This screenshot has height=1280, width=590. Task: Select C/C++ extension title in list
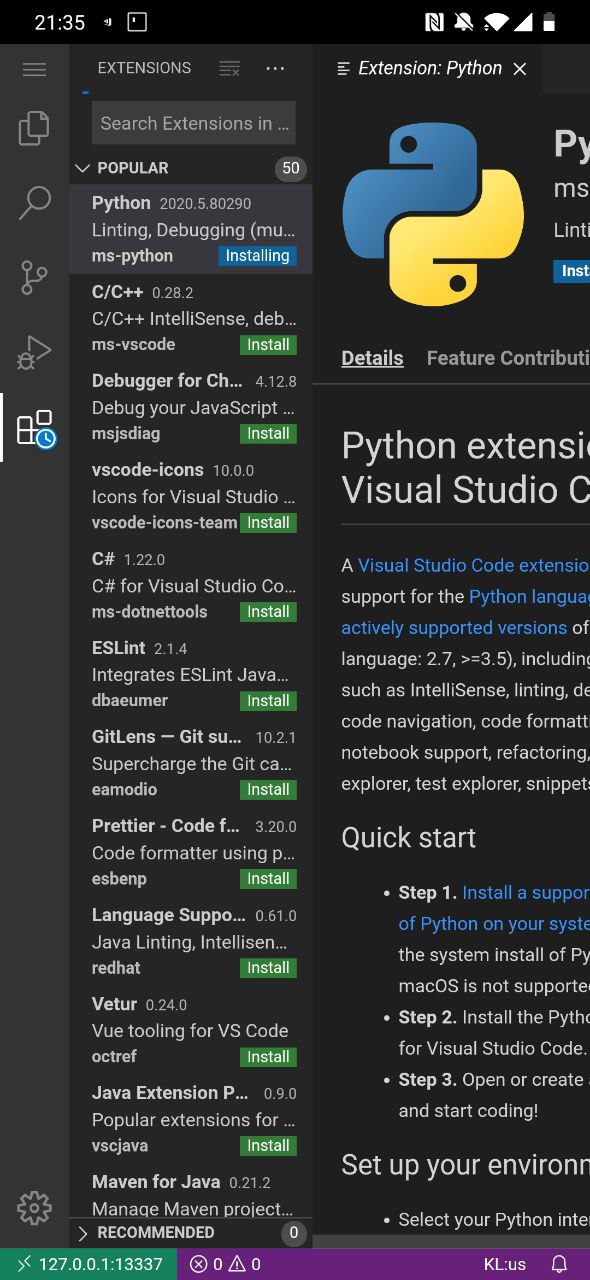pyautogui.click(x=118, y=292)
